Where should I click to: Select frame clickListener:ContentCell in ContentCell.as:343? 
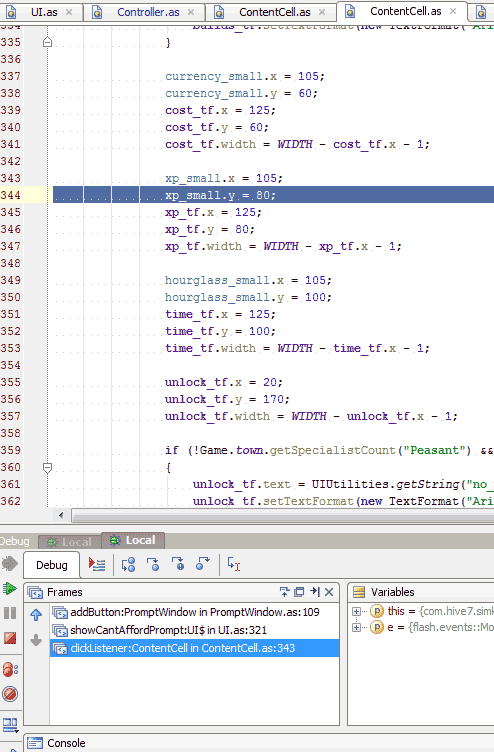(194, 648)
